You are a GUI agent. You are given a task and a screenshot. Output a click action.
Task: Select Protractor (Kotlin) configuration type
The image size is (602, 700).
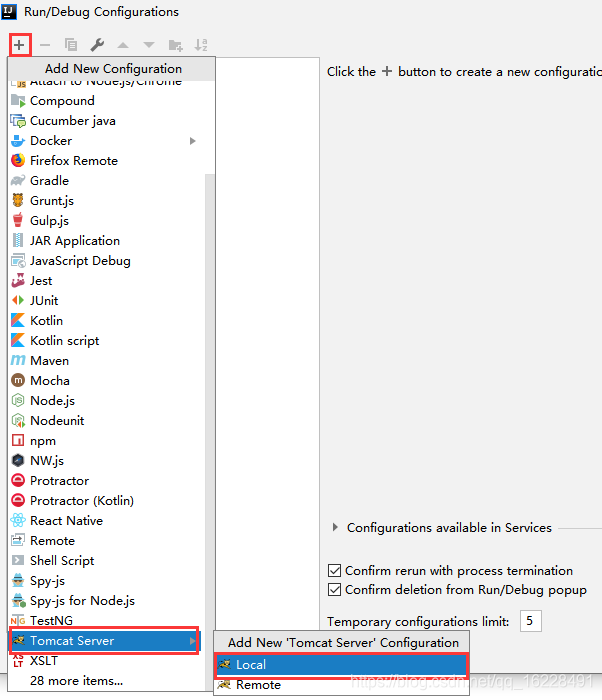107,500
